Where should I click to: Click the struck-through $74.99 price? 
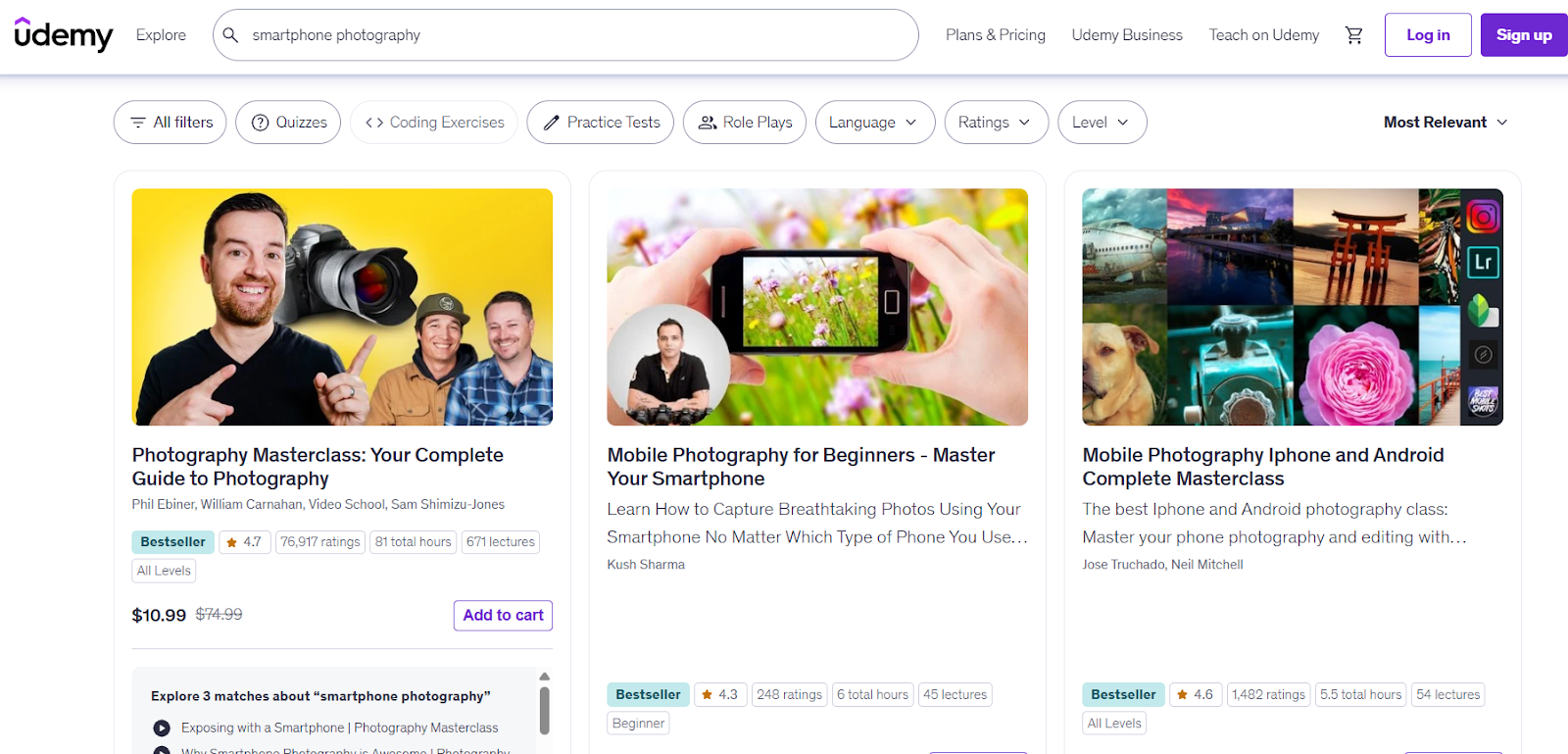[x=219, y=615]
